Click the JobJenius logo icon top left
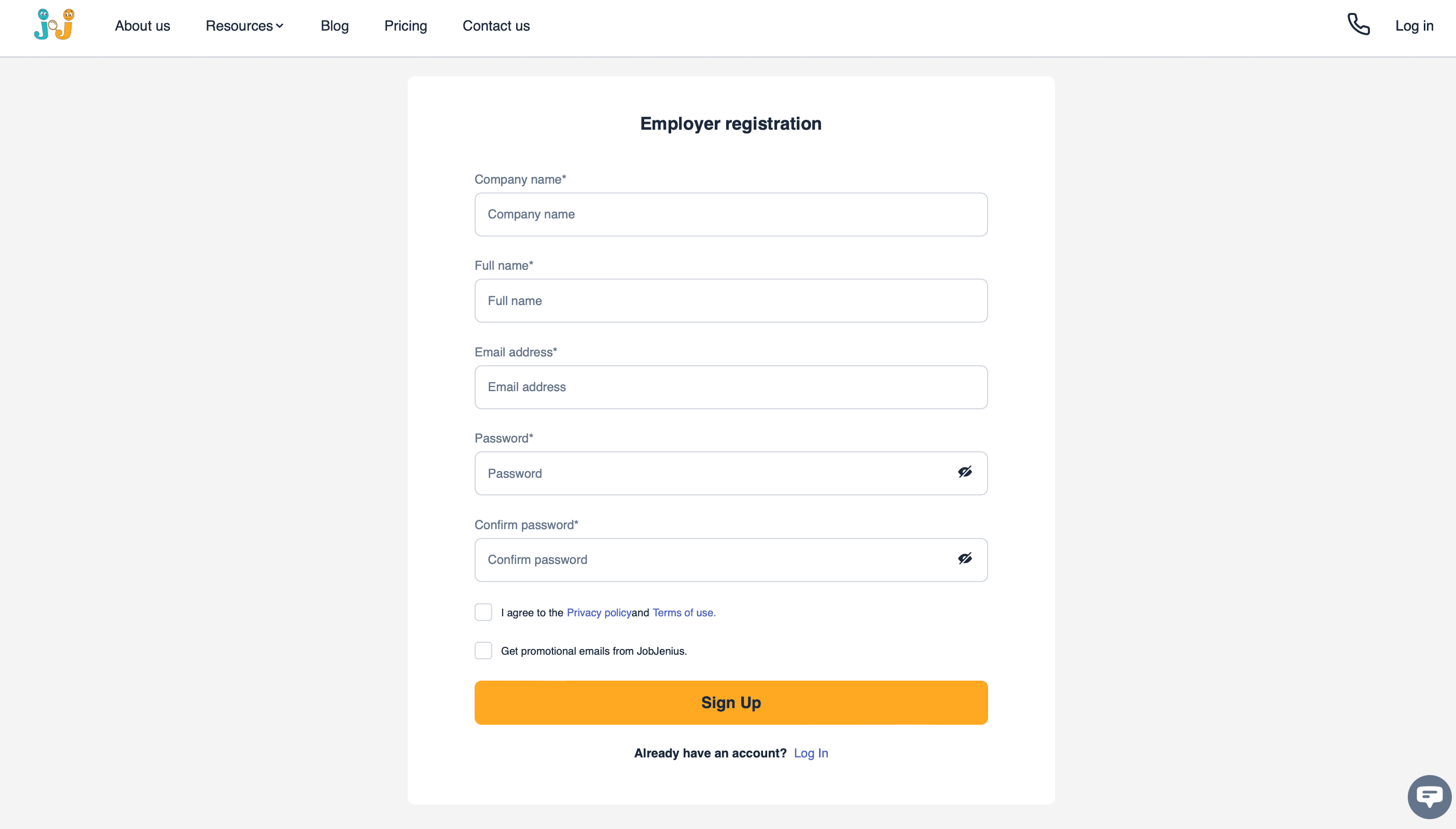The width and height of the screenshot is (1456, 829). [x=55, y=26]
